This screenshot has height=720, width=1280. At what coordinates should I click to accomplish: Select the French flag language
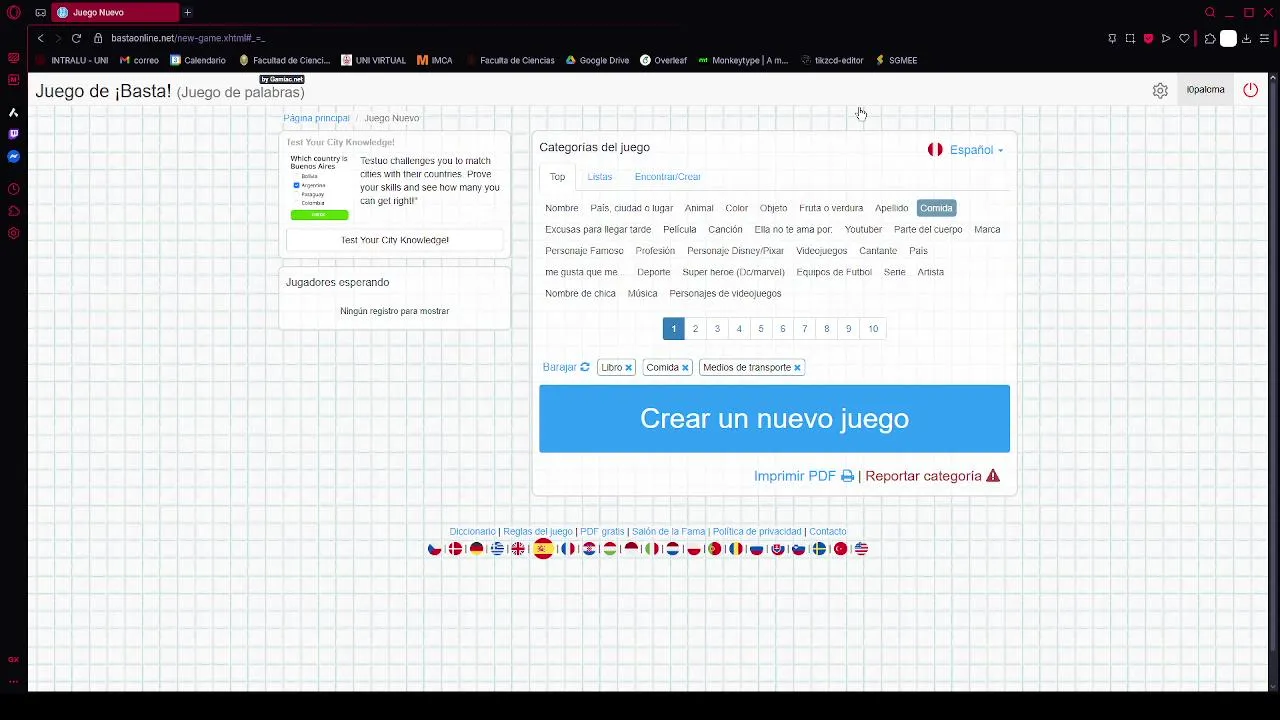coord(568,549)
